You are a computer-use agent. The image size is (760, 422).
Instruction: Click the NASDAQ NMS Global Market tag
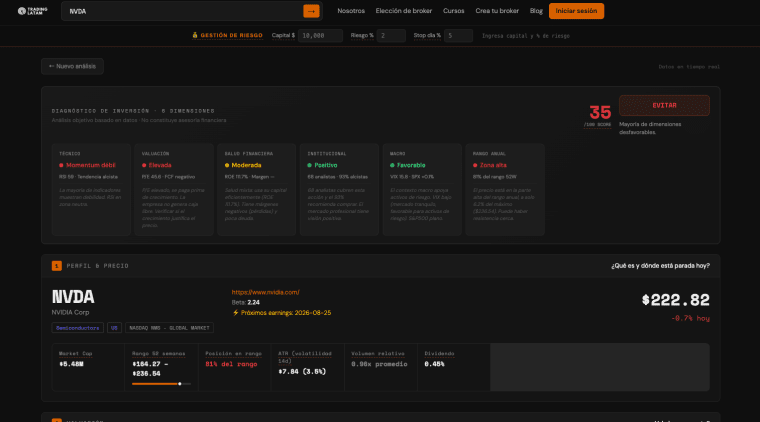169,328
